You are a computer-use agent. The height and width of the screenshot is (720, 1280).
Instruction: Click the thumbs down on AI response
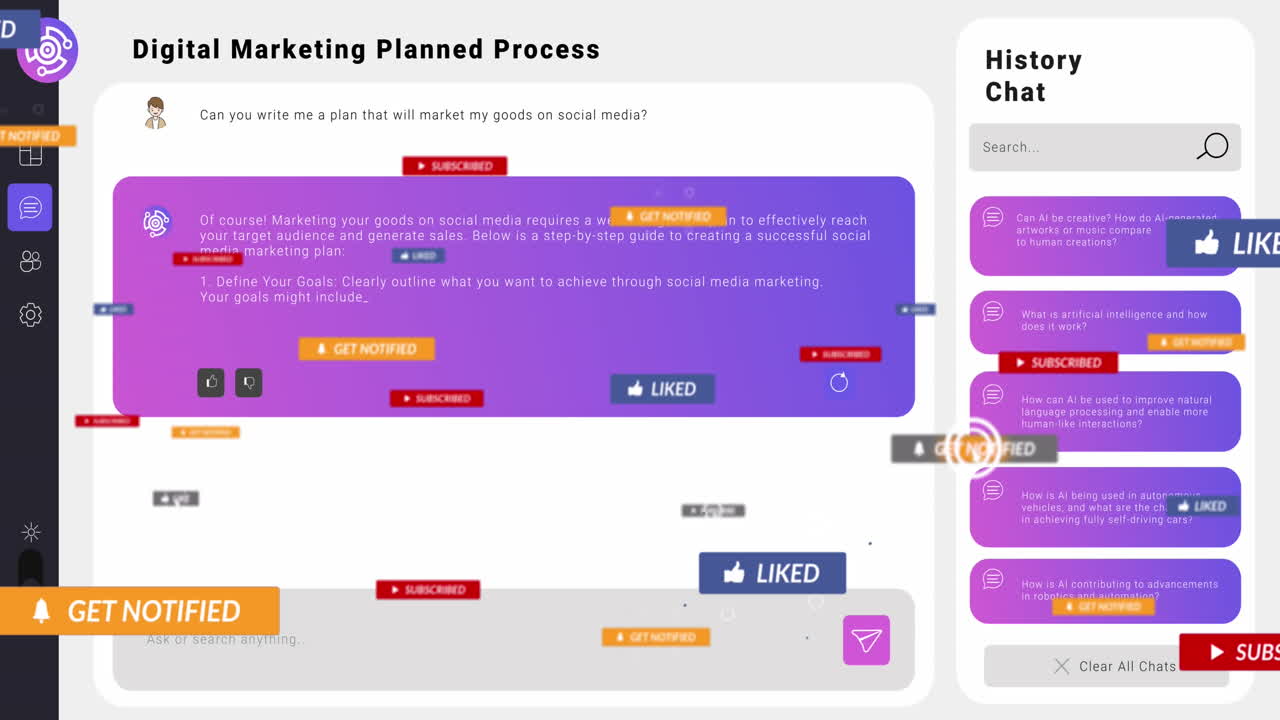(x=249, y=382)
